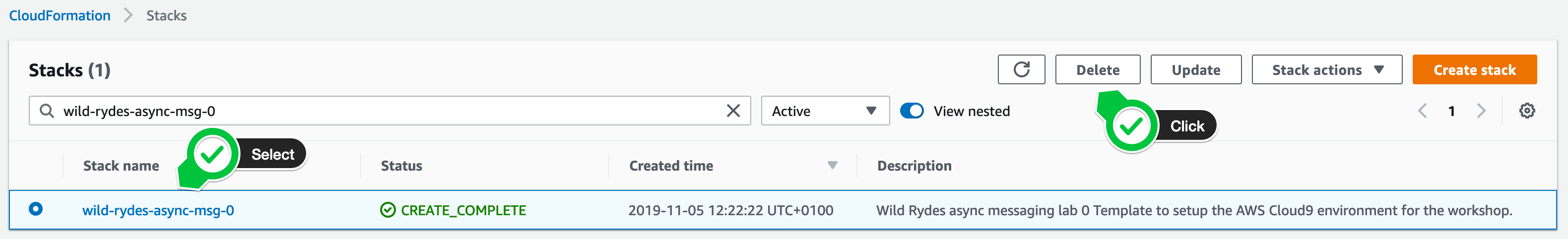Click the CREATE_COMPLETE status checkmark icon
This screenshot has width=1568, height=239.
(388, 210)
